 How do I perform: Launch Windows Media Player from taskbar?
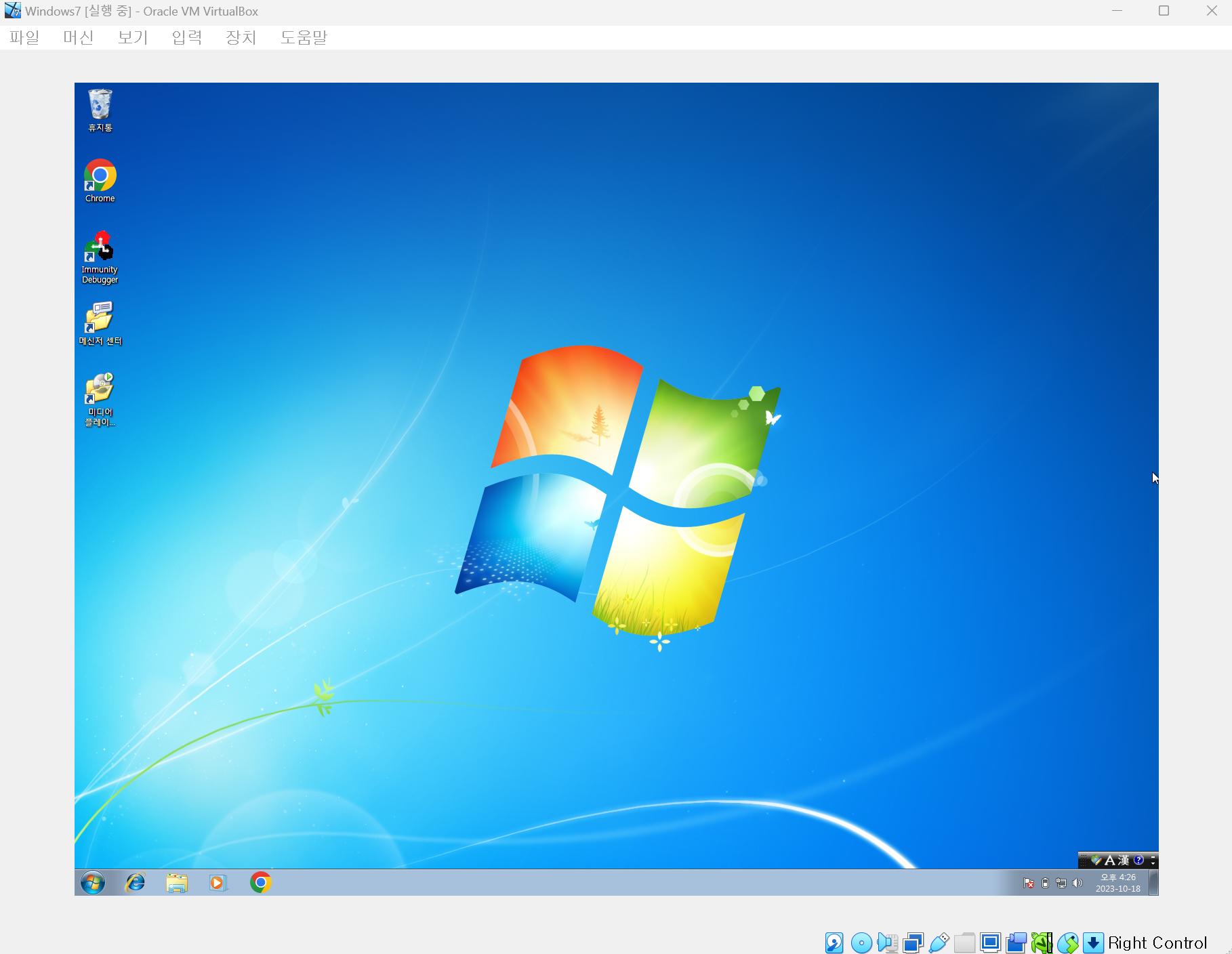coord(218,882)
